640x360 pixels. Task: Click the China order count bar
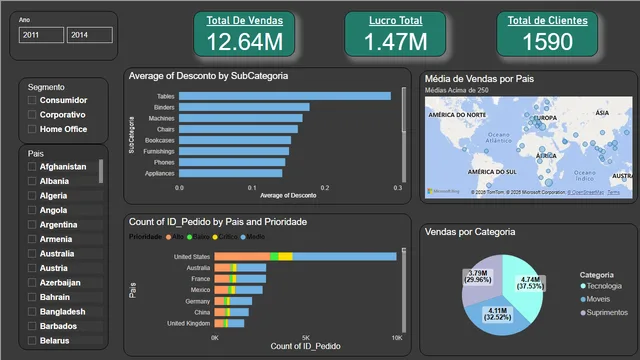point(232,312)
